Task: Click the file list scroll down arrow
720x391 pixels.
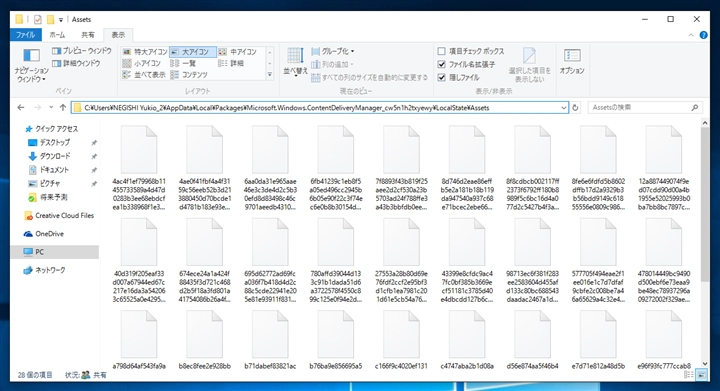Action: (x=705, y=364)
